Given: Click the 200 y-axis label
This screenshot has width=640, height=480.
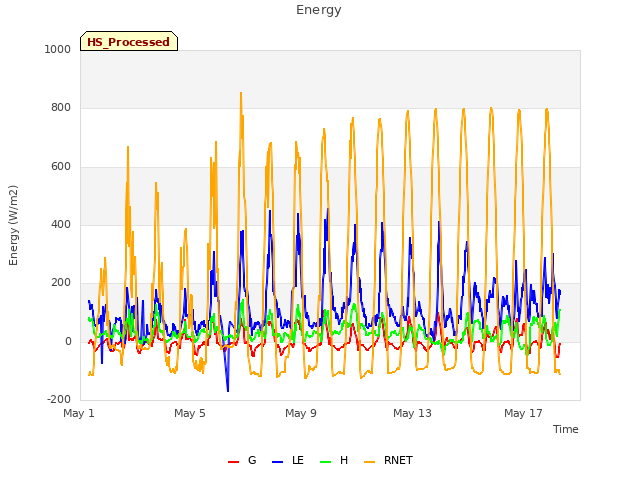Looking at the screenshot, I should pyautogui.click(x=61, y=282).
